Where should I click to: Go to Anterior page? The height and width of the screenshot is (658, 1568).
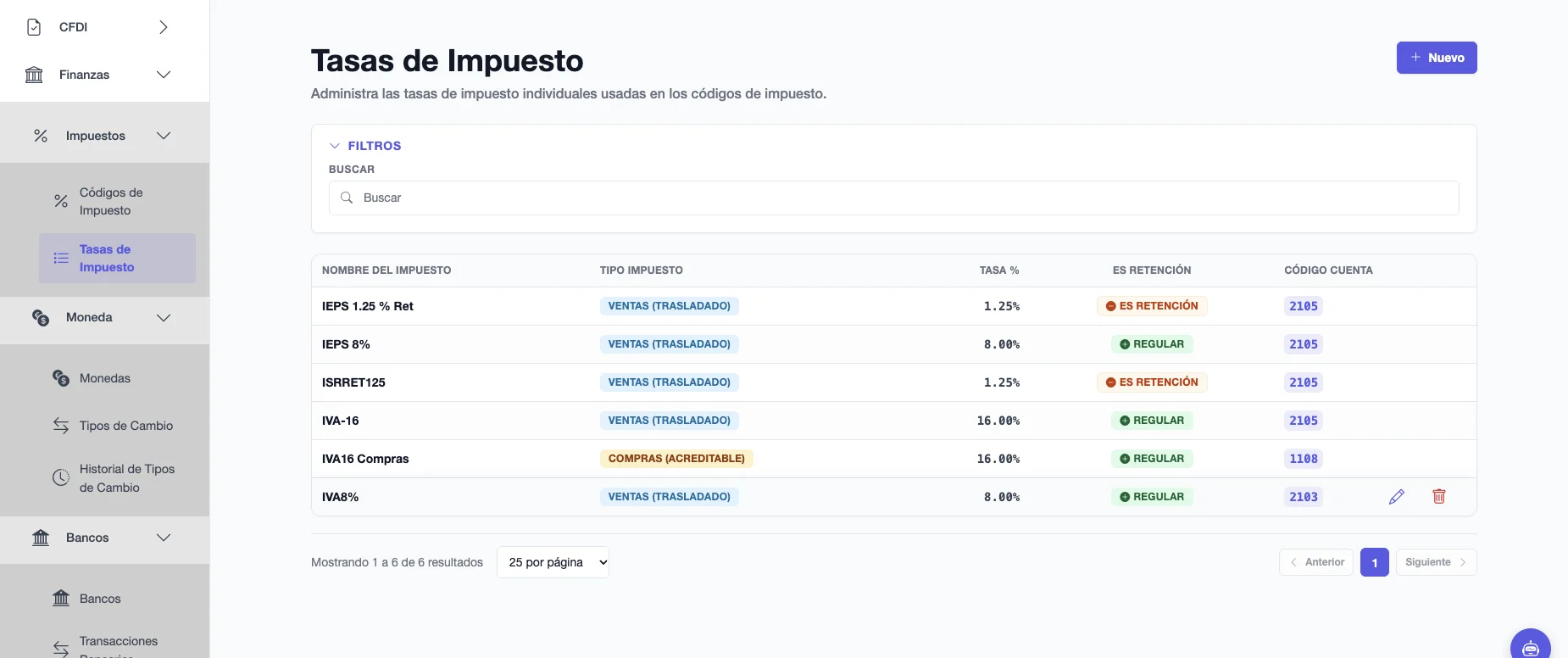pyautogui.click(x=1316, y=562)
